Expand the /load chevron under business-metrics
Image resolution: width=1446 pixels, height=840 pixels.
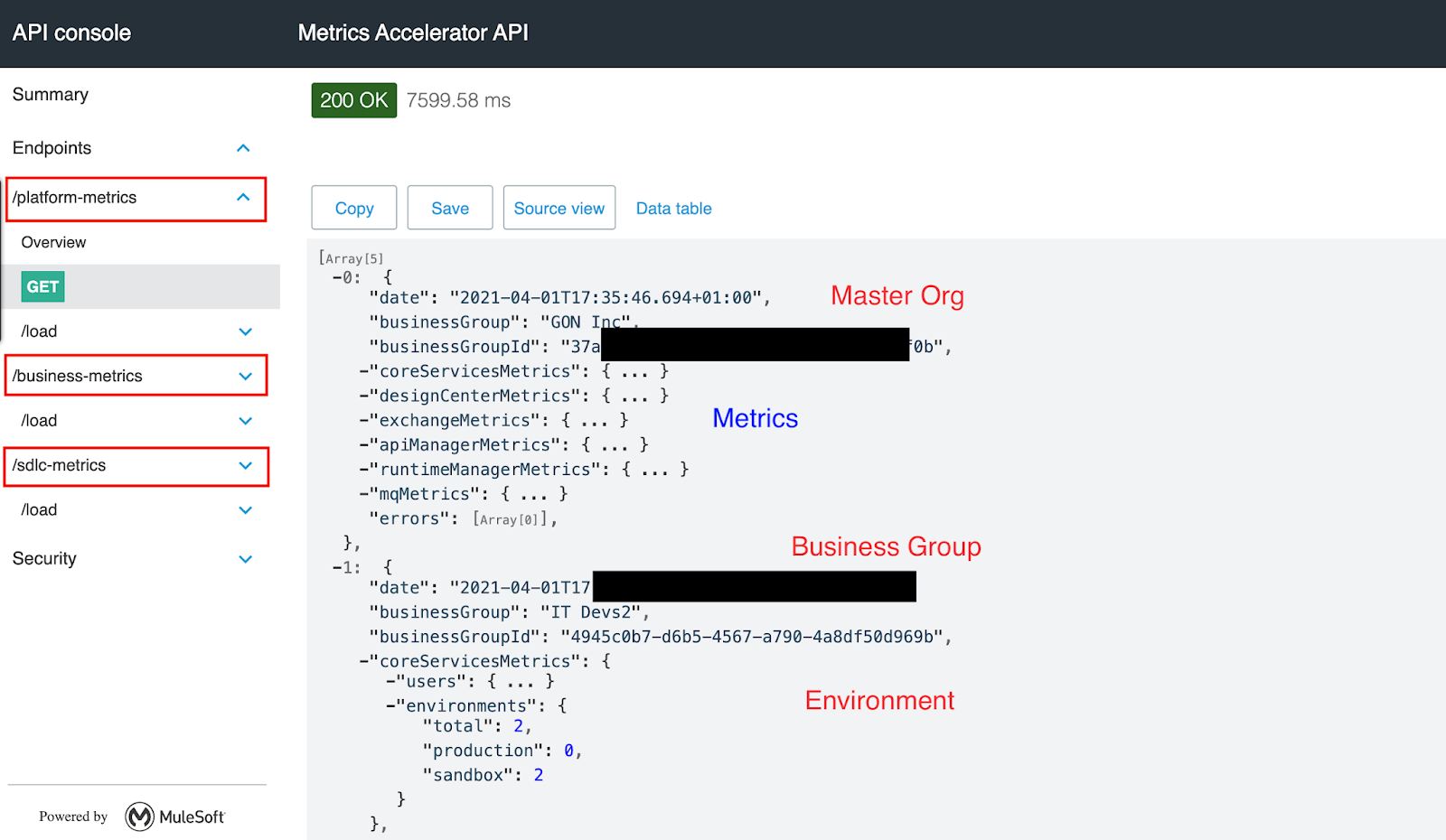(x=245, y=421)
